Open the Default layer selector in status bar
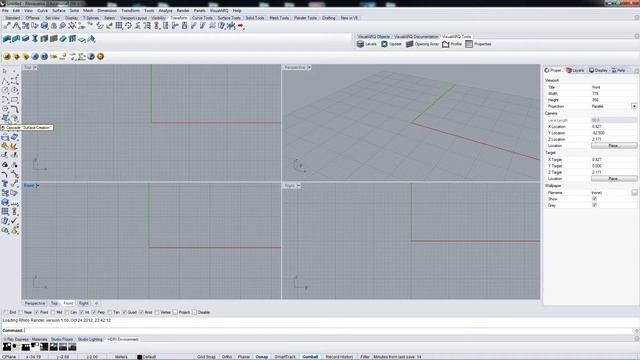 149,357
